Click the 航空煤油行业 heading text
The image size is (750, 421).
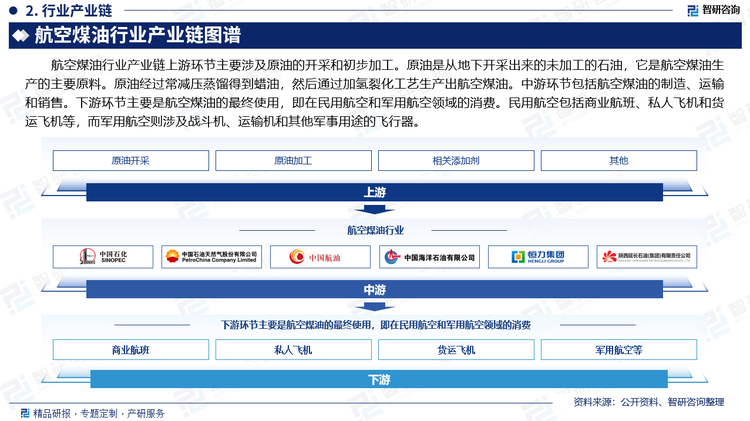pos(375,231)
